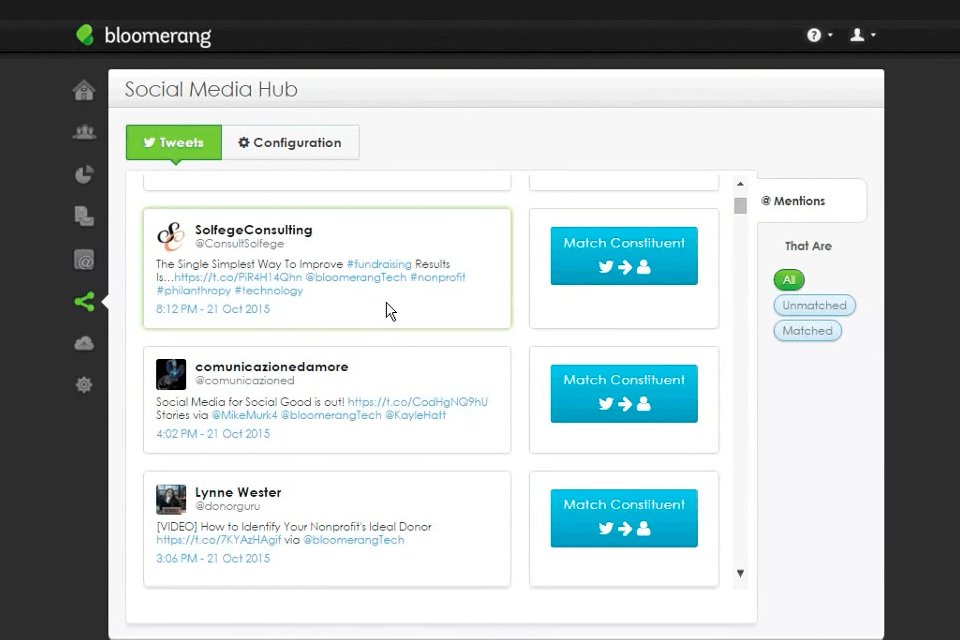
Task: Open the Reports pie chart icon
Action: 84,175
